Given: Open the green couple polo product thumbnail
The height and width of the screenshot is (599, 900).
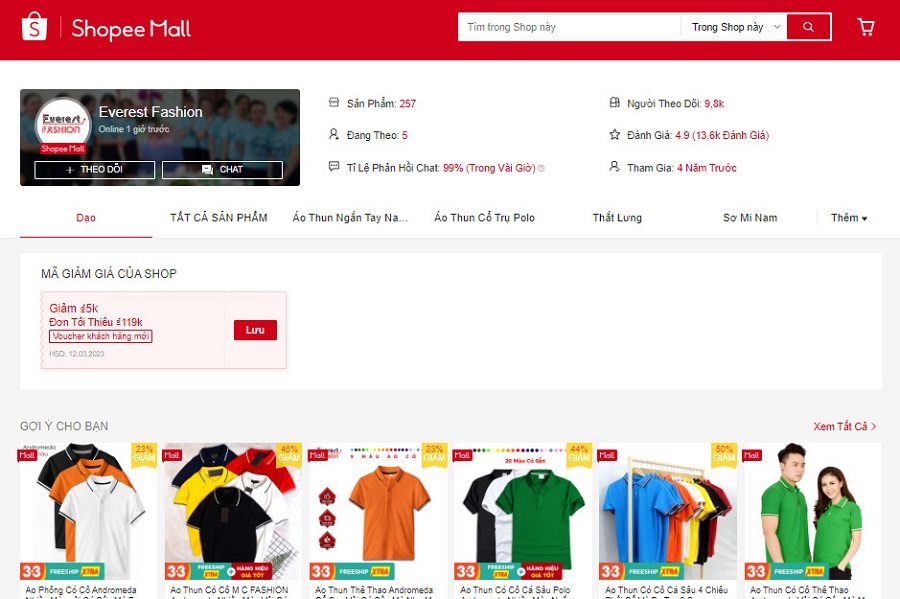Looking at the screenshot, I should 812,510.
